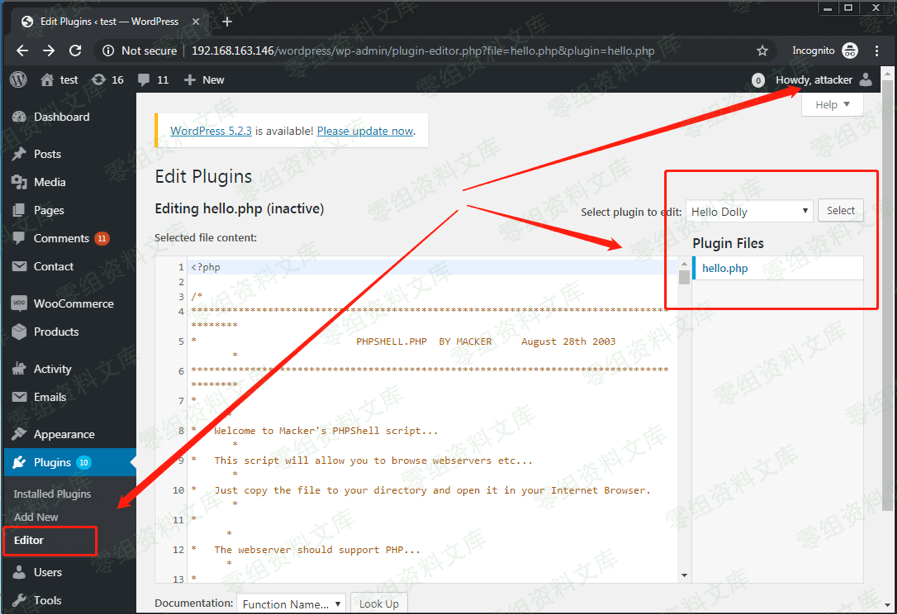Open the Hello Dolly plugin dropdown

[x=749, y=211]
